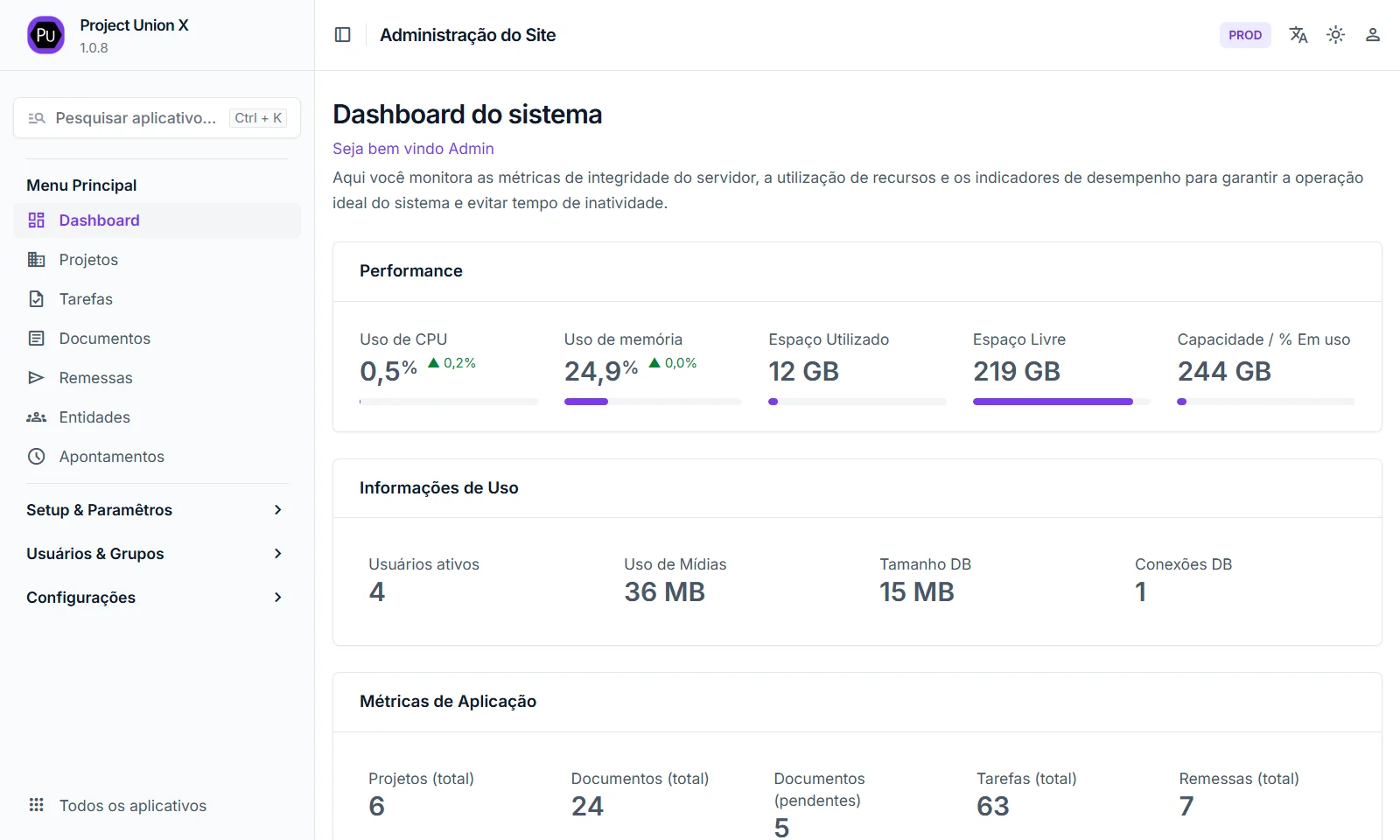The width and height of the screenshot is (1400, 840).
Task: Select Dashboard in the main menu
Action: 99,220
